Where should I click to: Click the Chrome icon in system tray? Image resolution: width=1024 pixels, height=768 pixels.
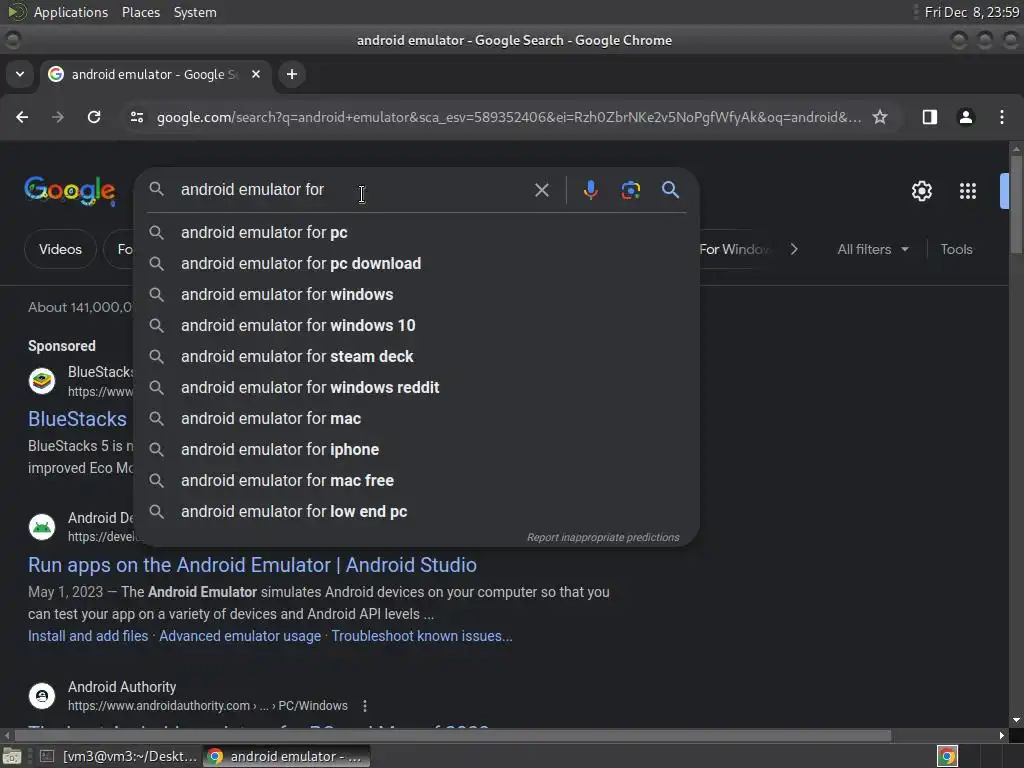(x=947, y=756)
